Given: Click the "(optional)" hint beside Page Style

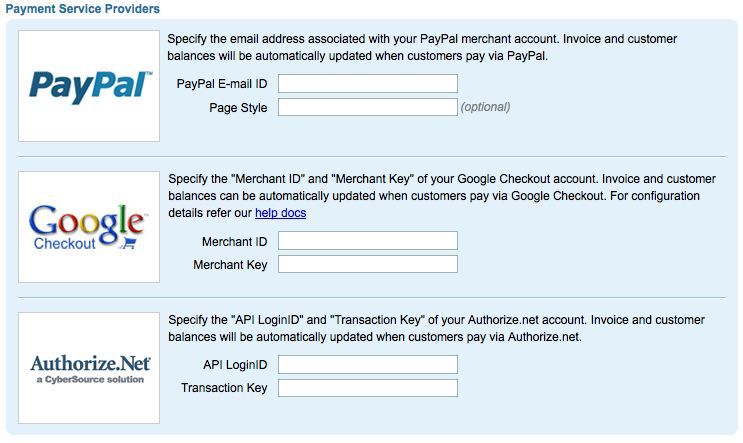Looking at the screenshot, I should [x=485, y=107].
